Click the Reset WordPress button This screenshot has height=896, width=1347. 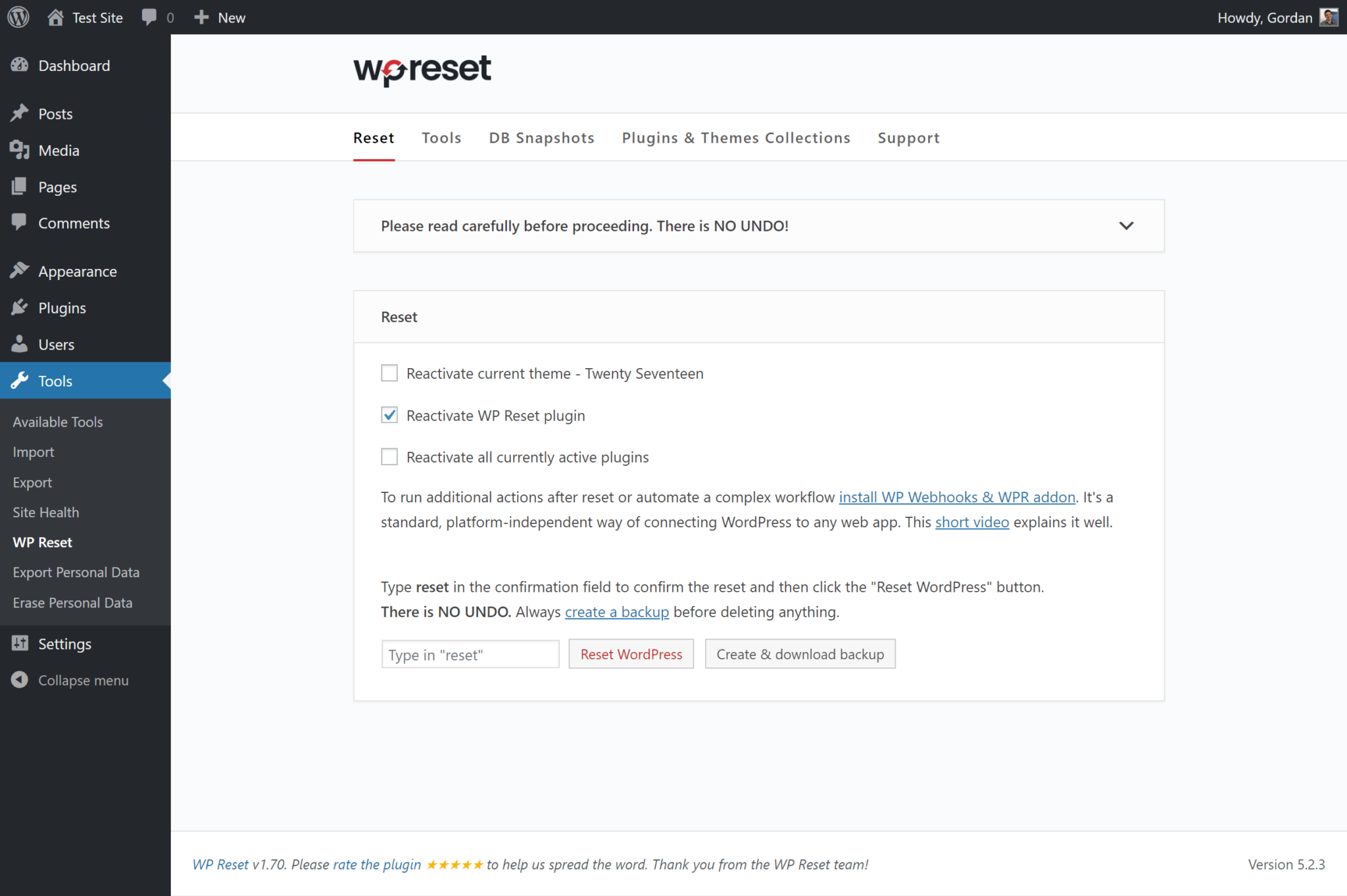tap(631, 653)
